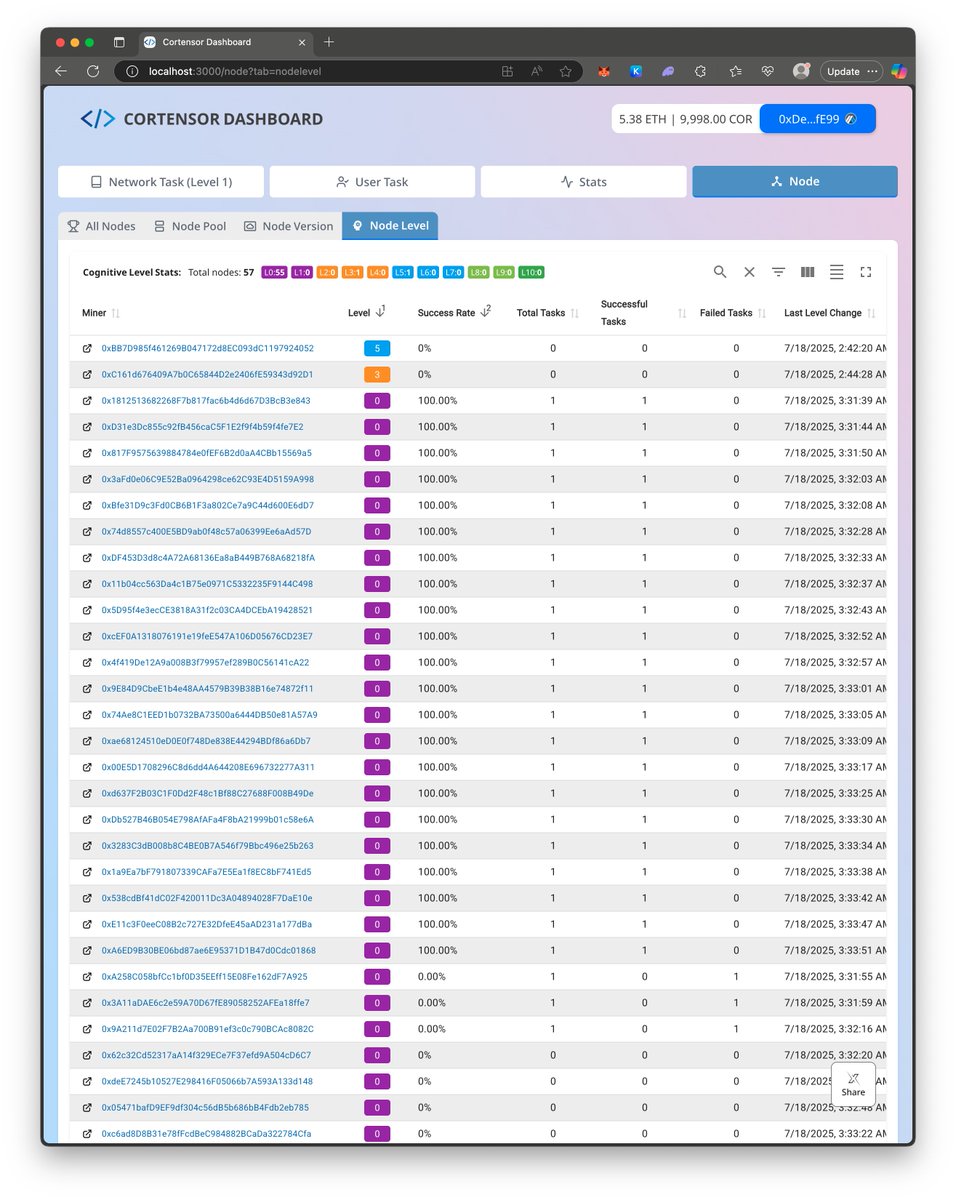The image size is (956, 1200).
Task: Sort table by Level column arrow
Action: (x=381, y=313)
